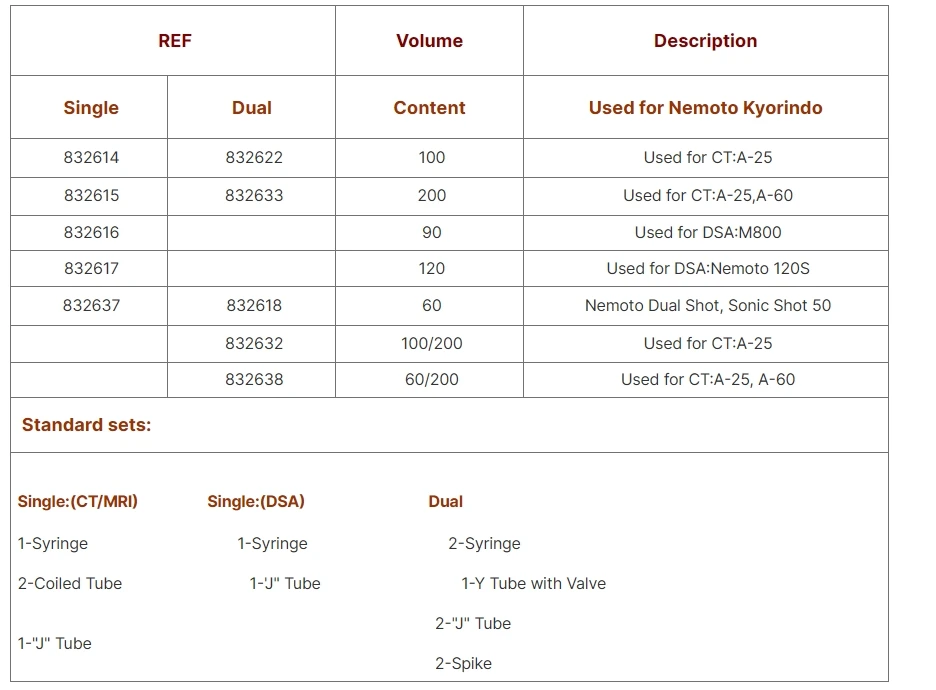Viewport: 936px width, 690px height.
Task: Select reference number 832614
Action: pyautogui.click(x=91, y=158)
